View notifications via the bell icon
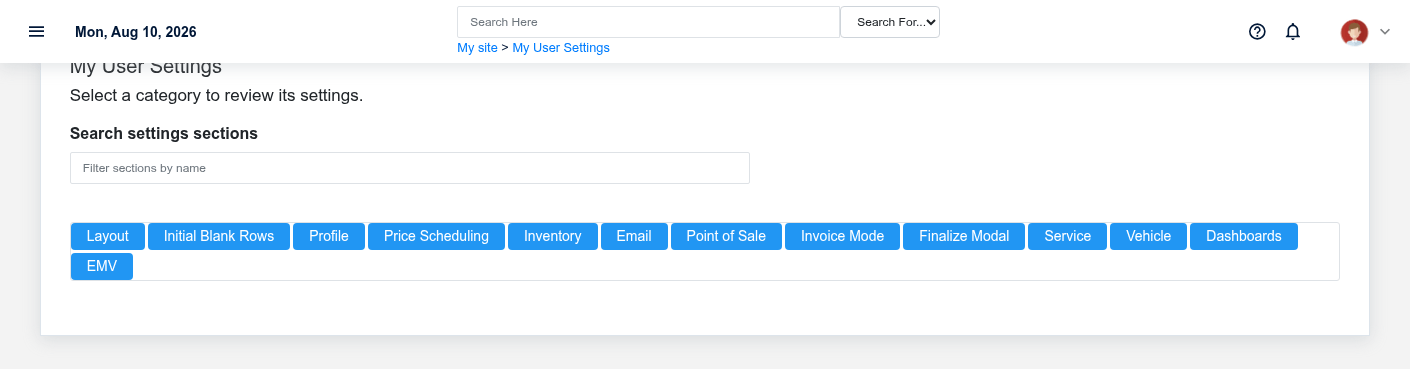The image size is (1410, 369). pyautogui.click(x=1293, y=31)
